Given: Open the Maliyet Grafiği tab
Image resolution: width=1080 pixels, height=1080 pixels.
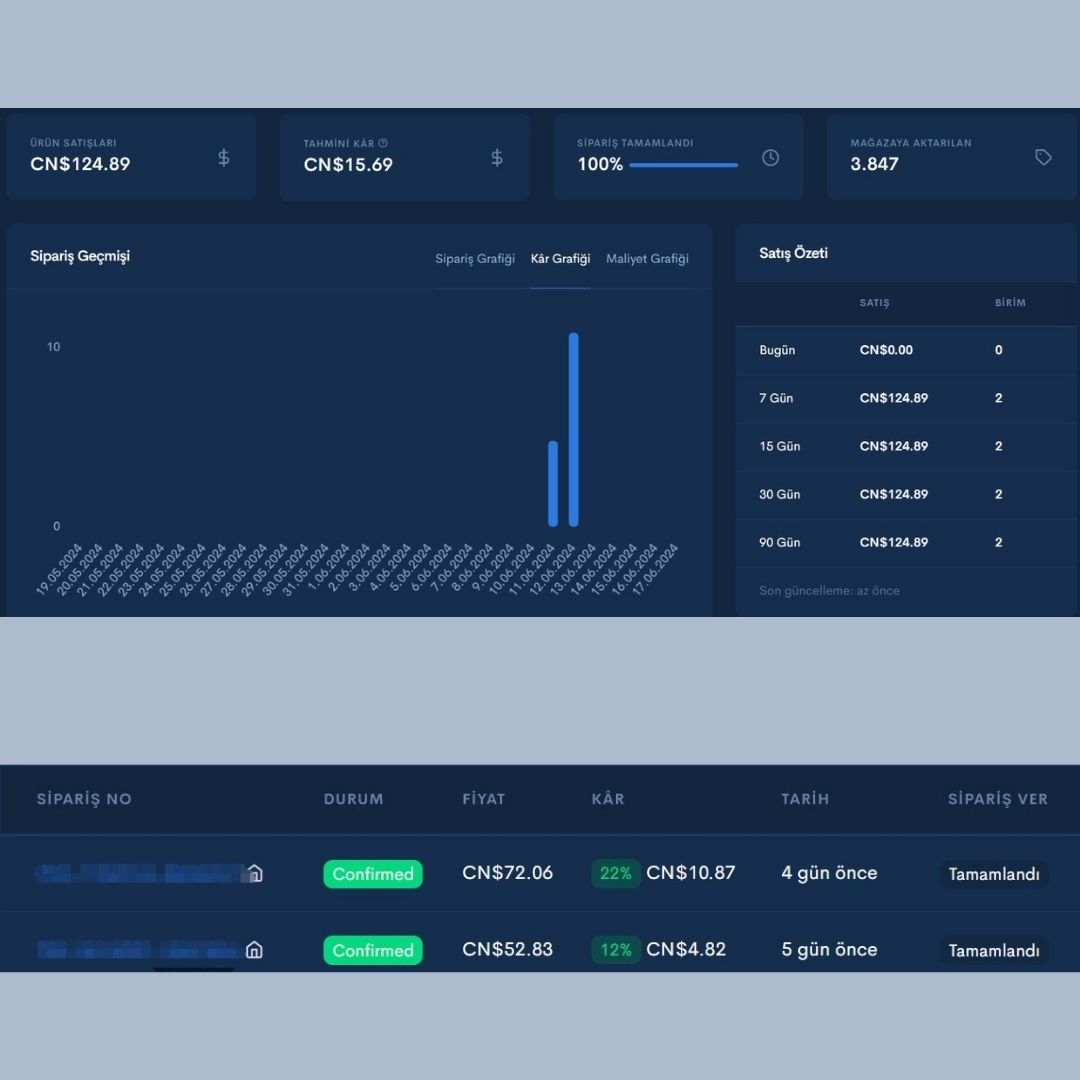Looking at the screenshot, I should pos(647,258).
